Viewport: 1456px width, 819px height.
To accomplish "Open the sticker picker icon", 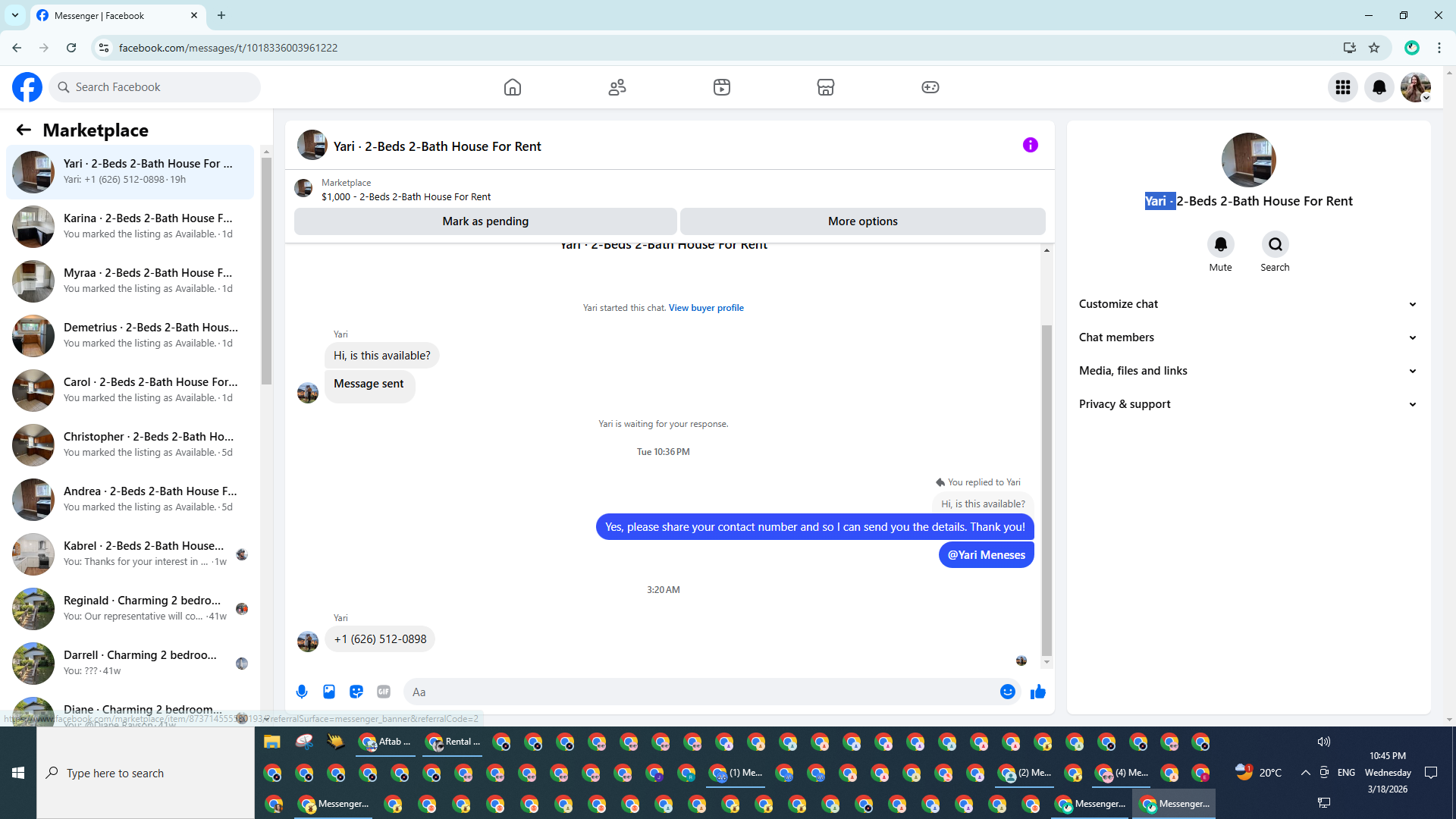I will [x=356, y=692].
